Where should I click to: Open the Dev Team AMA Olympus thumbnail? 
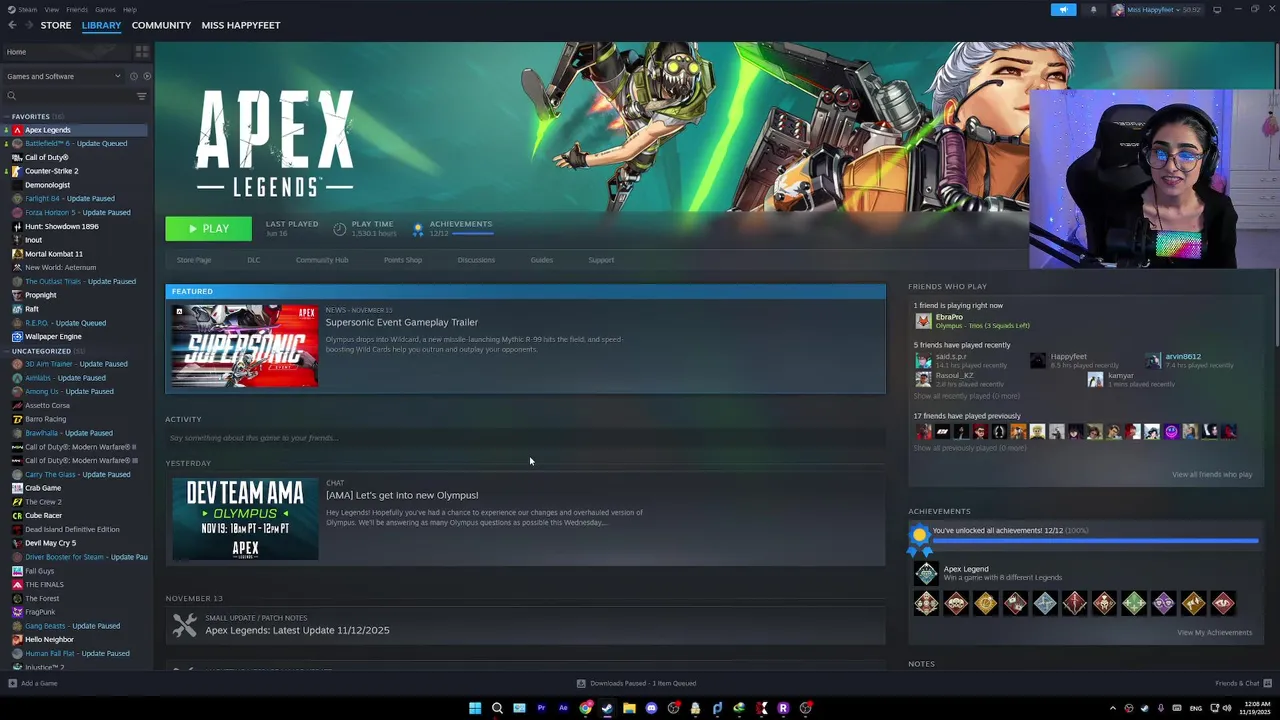point(245,519)
